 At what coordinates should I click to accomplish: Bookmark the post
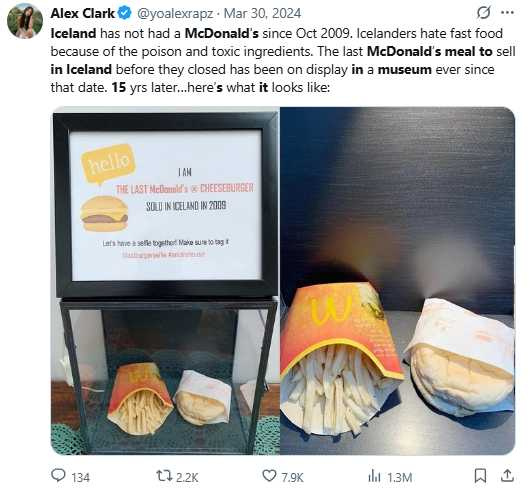[480, 476]
